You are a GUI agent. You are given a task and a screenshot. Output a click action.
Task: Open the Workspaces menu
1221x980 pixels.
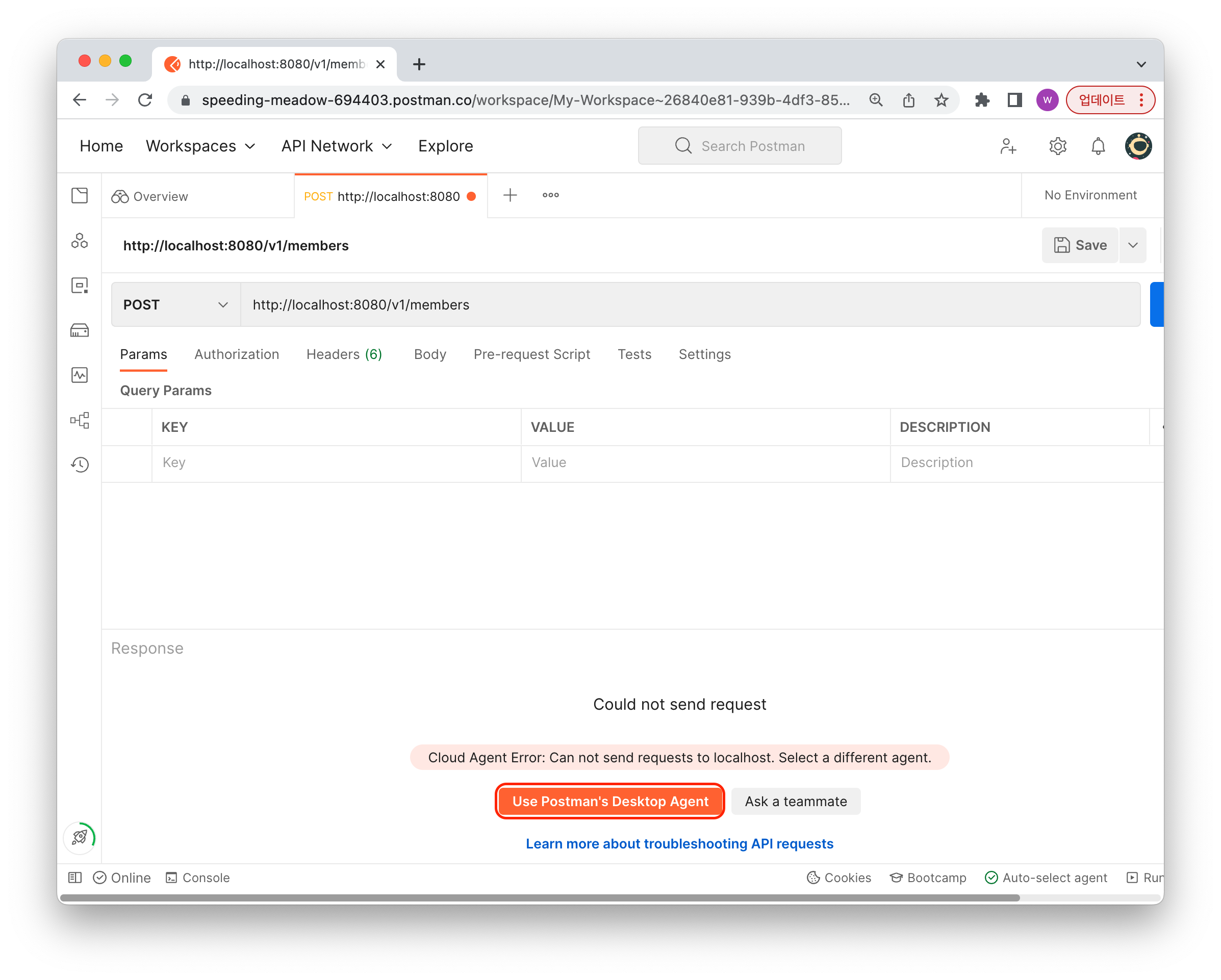click(x=200, y=146)
